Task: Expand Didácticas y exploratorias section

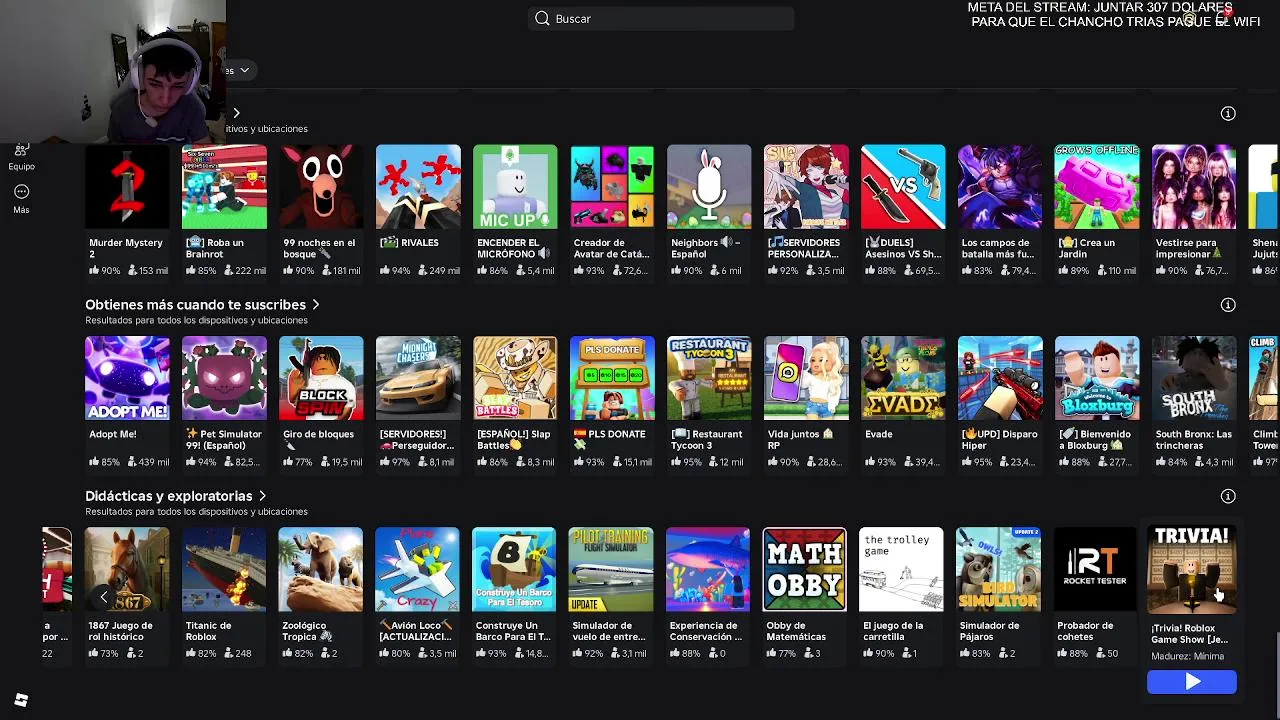Action: (x=262, y=496)
